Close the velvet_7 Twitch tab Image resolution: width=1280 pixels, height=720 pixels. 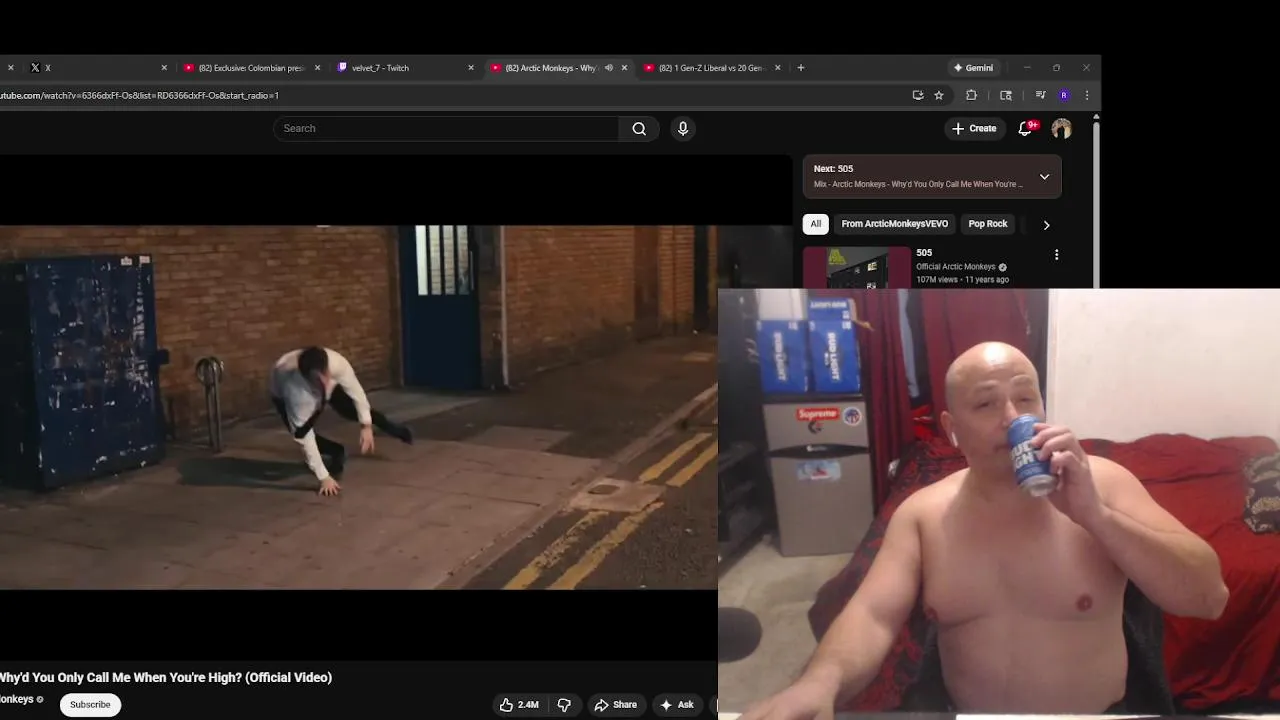pos(471,68)
